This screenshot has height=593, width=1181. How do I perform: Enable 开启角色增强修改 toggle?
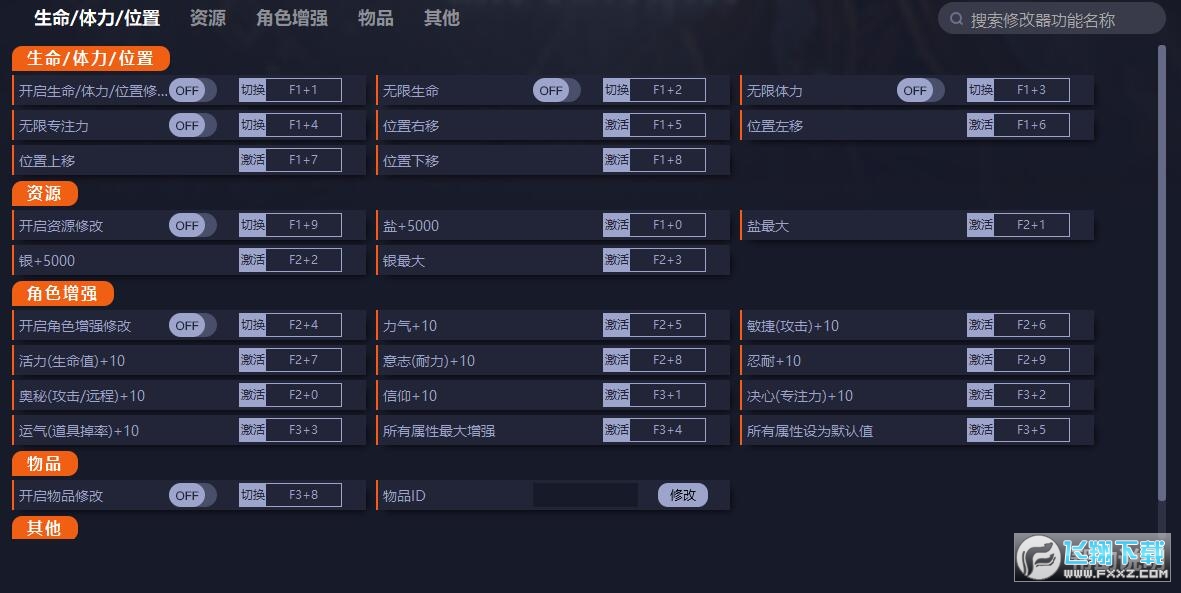[192, 325]
